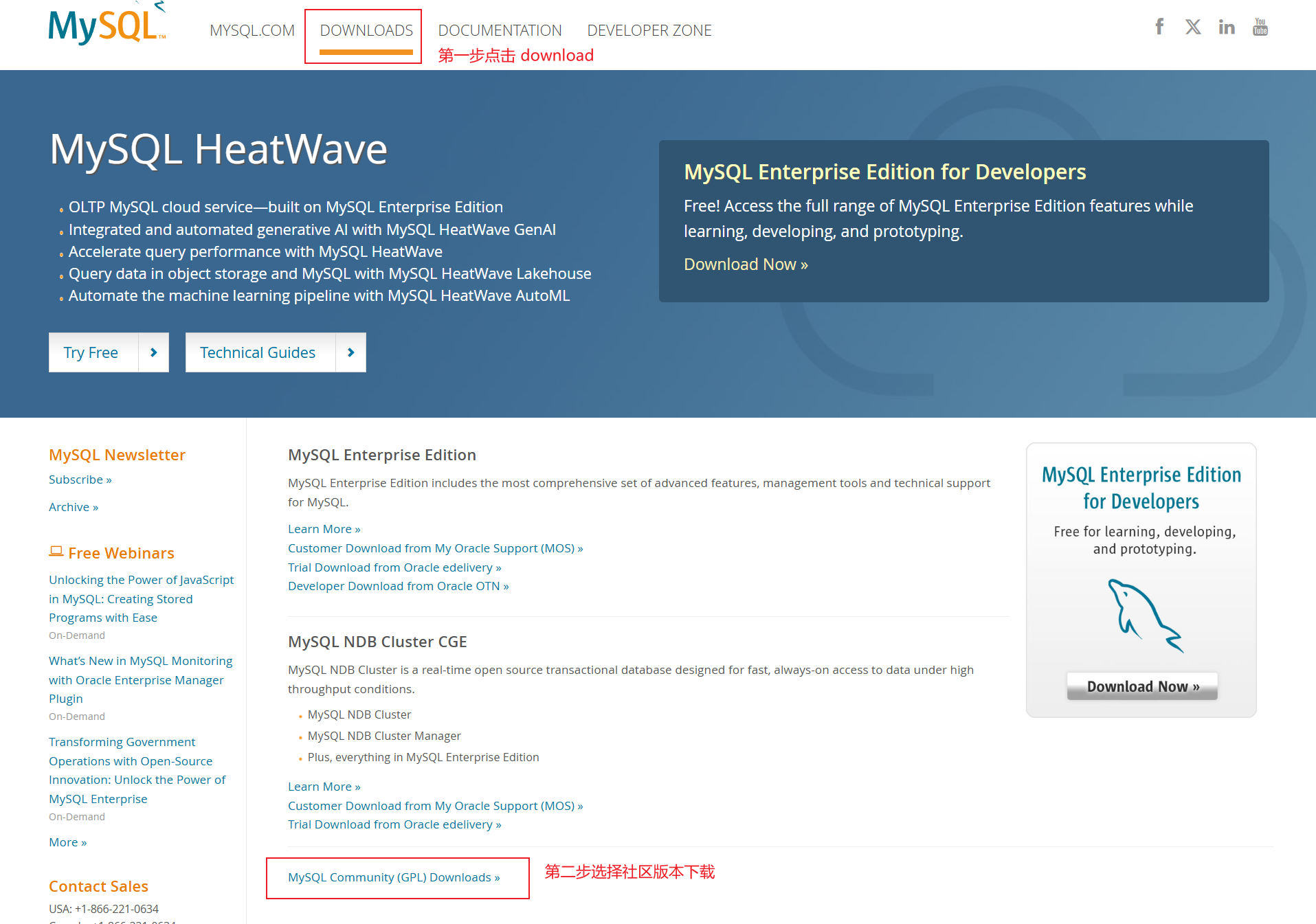The height and width of the screenshot is (924, 1316).
Task: Click Learn More under MySQL Enterprise Edition
Action: coord(324,529)
